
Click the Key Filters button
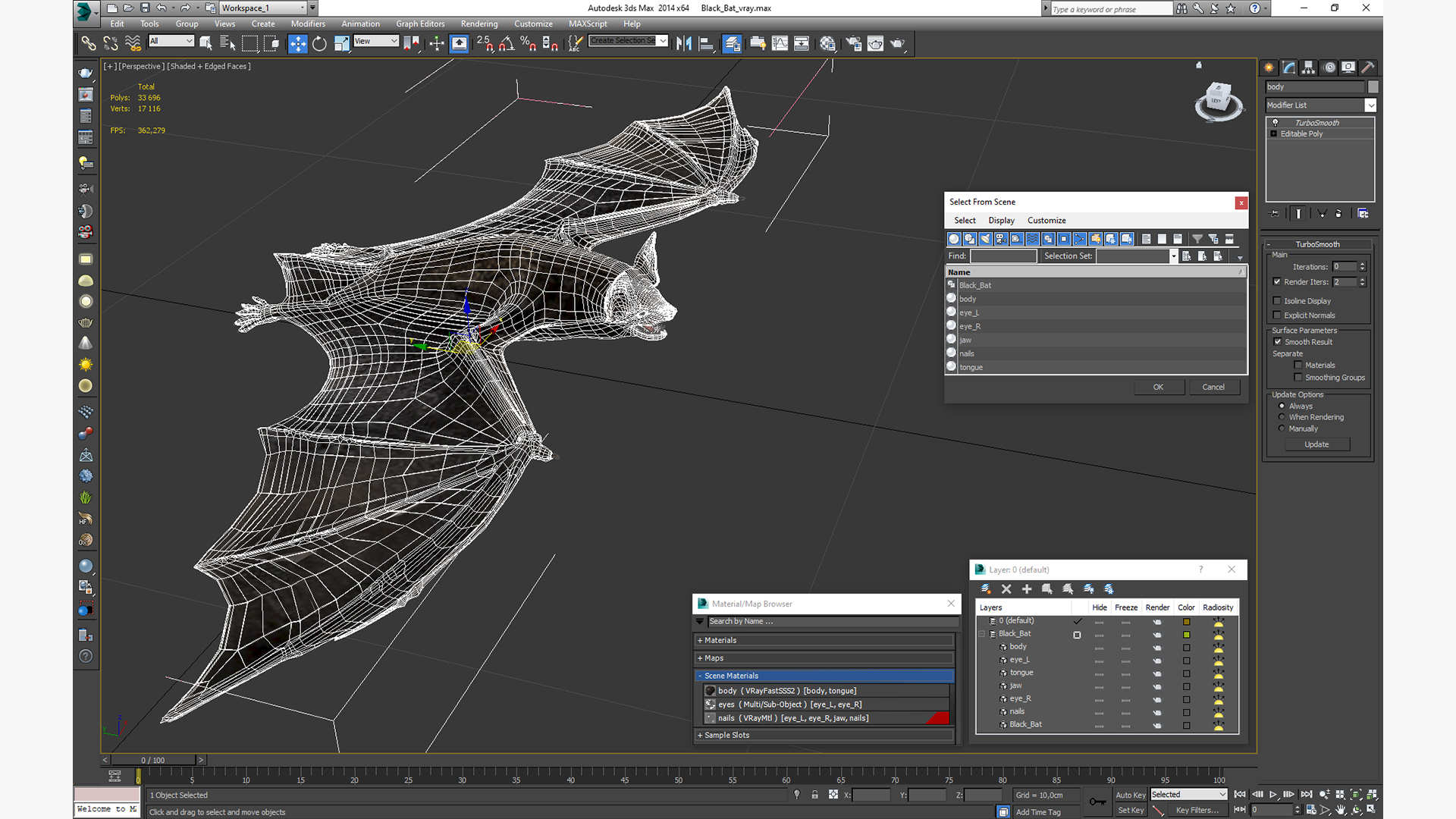(1197, 811)
